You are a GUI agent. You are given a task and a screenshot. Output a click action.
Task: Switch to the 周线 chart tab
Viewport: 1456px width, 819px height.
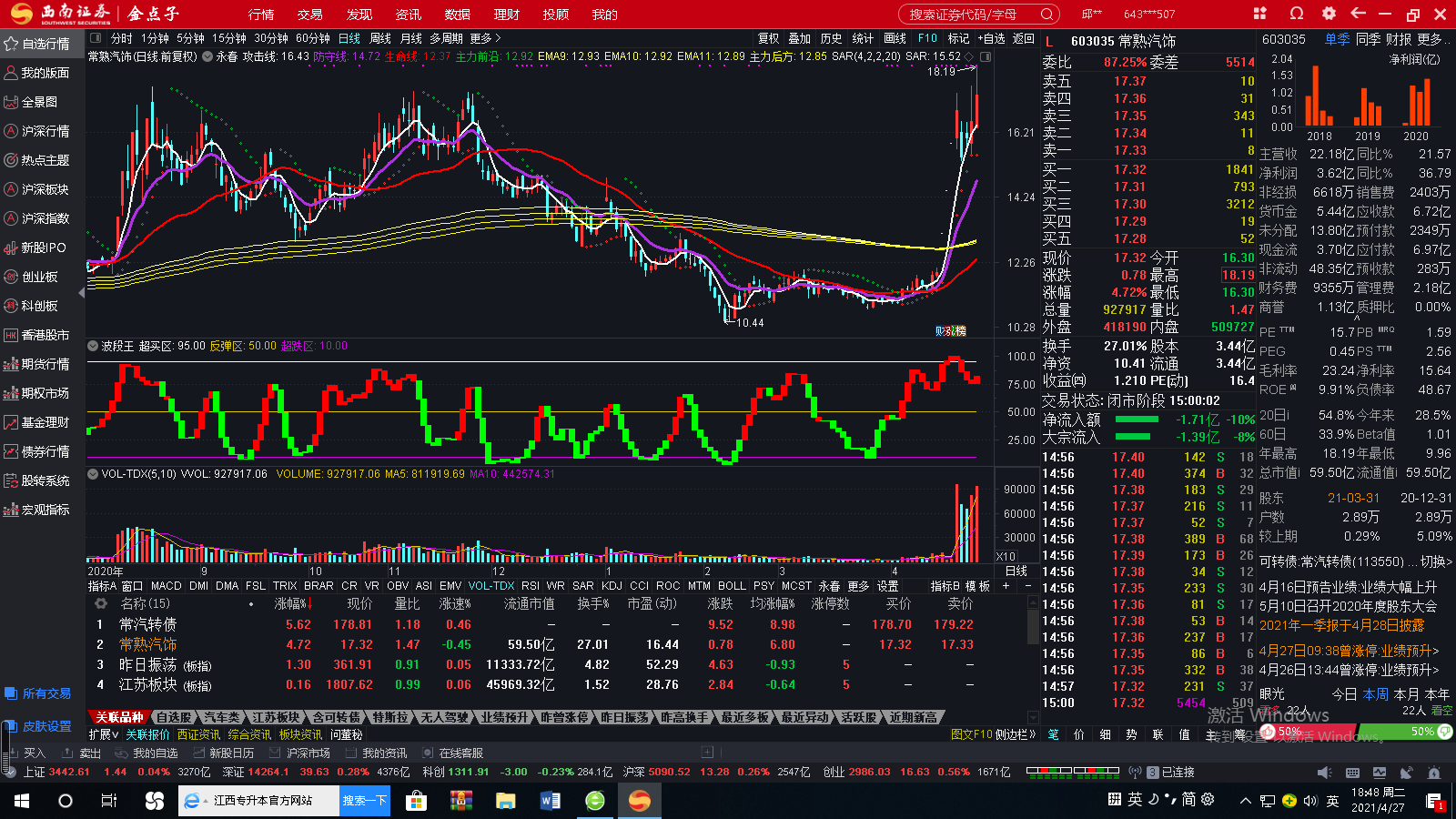[380, 38]
